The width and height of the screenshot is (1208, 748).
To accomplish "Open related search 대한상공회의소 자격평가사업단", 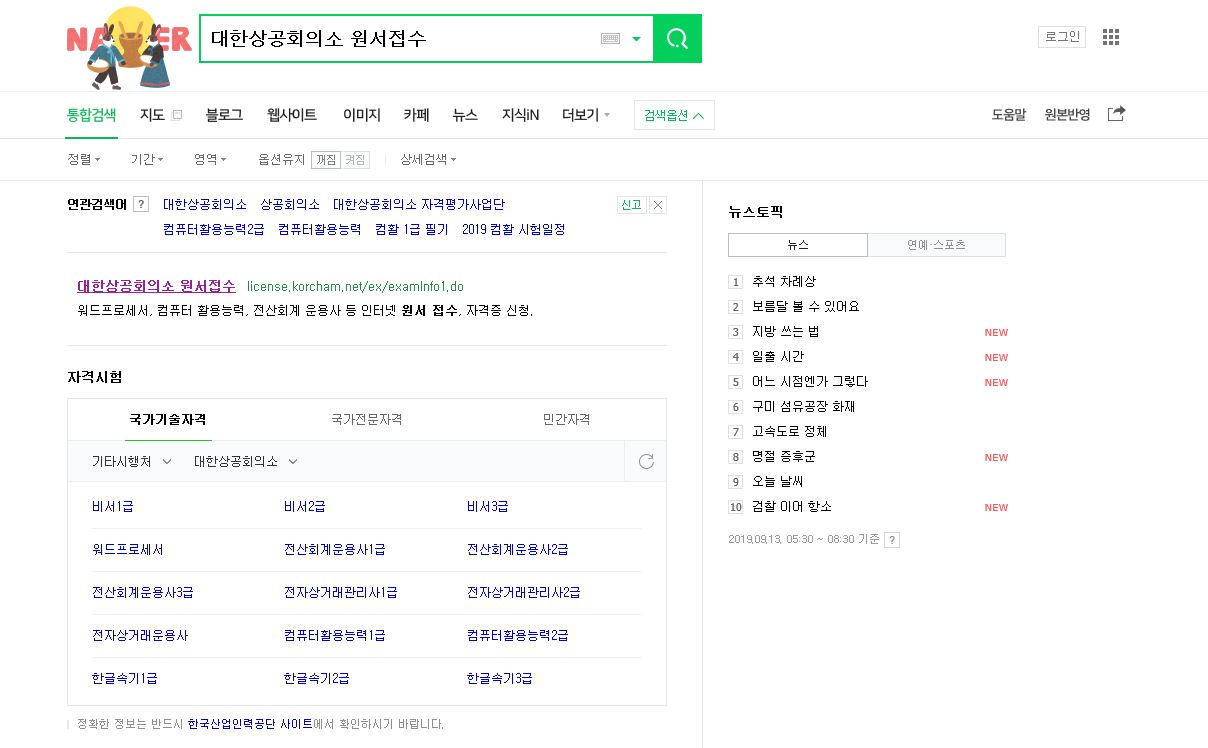I will point(419,204).
